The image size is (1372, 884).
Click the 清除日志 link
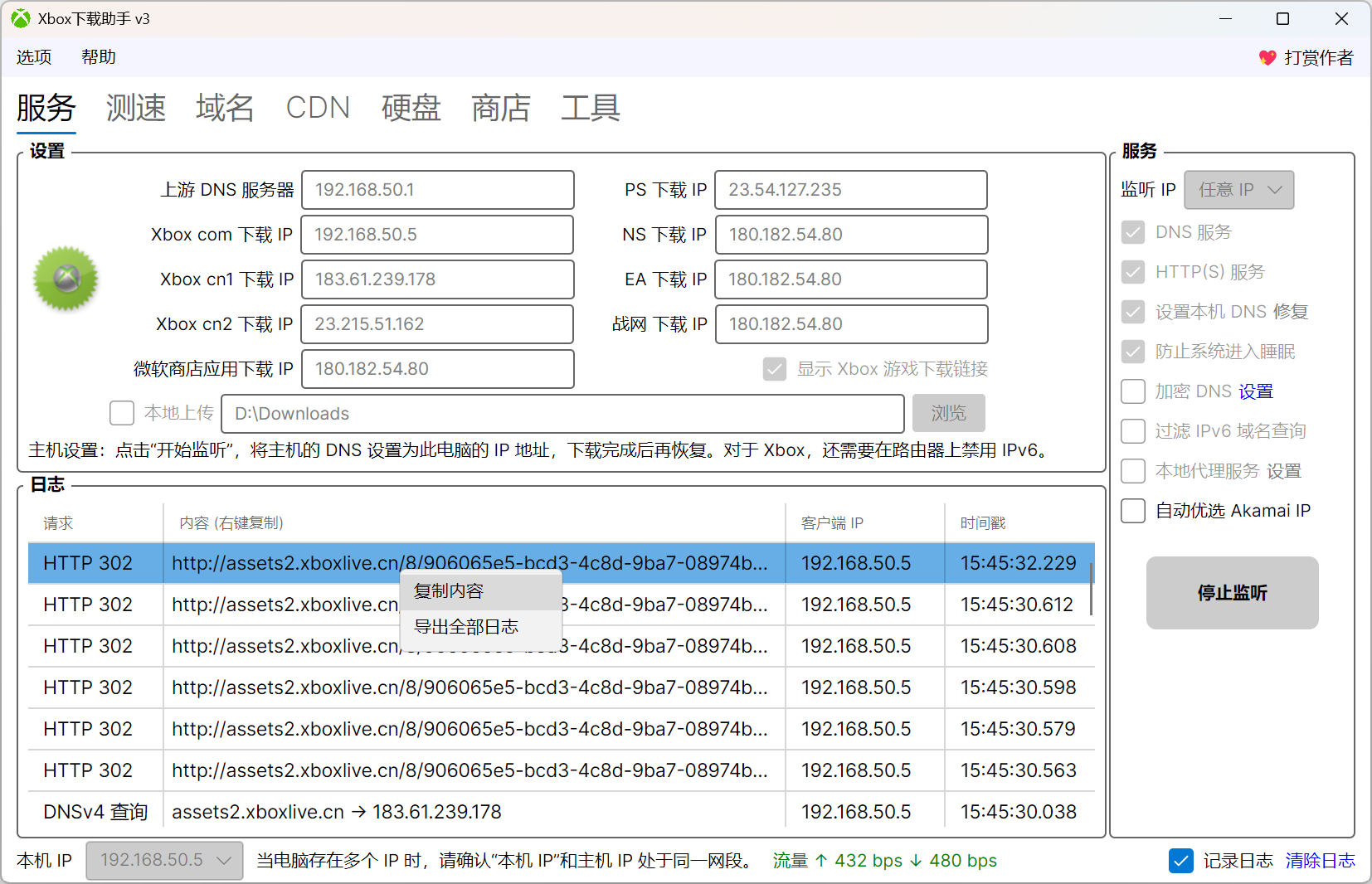[x=1321, y=861]
